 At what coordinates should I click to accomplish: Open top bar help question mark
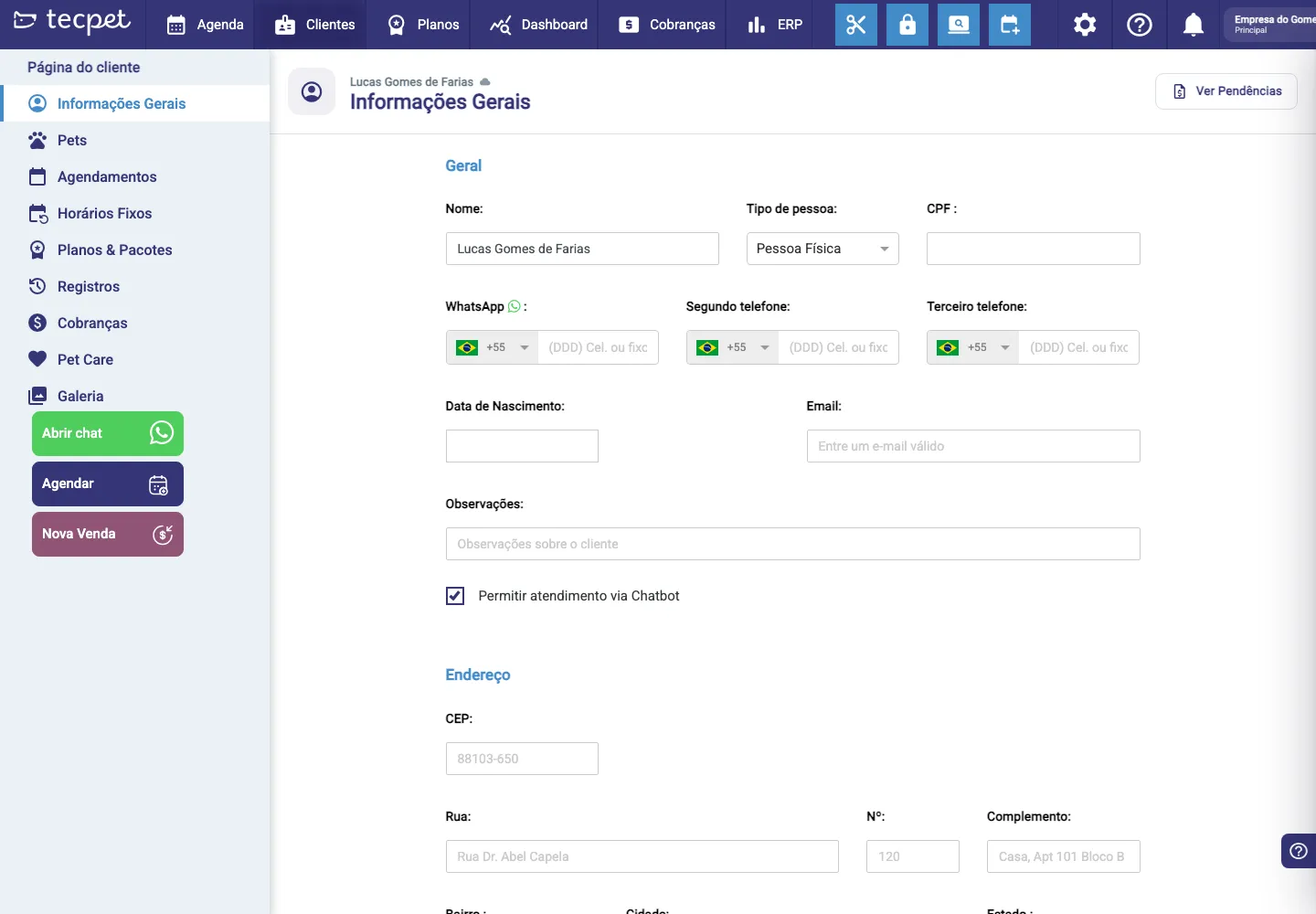point(1140,25)
